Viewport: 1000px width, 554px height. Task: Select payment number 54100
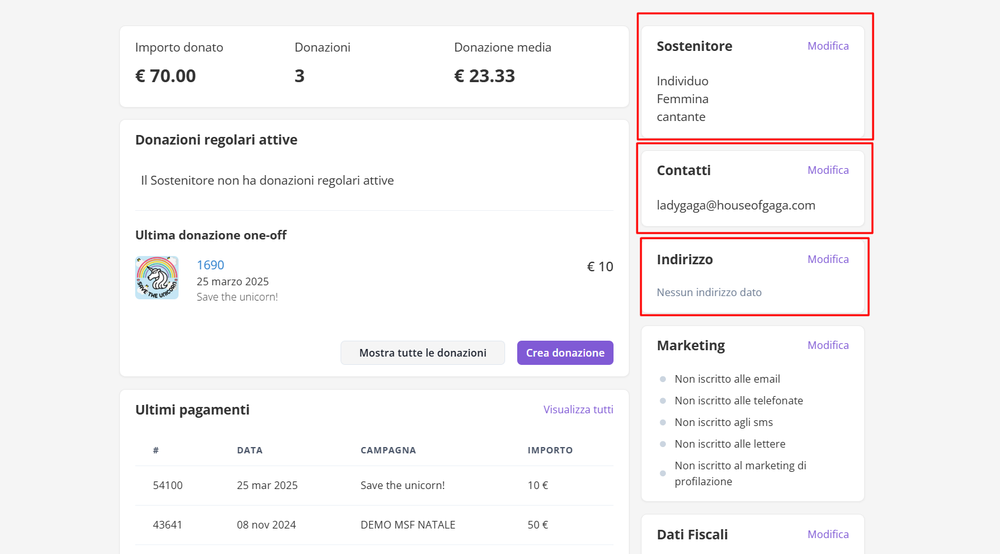pyautogui.click(x=167, y=485)
